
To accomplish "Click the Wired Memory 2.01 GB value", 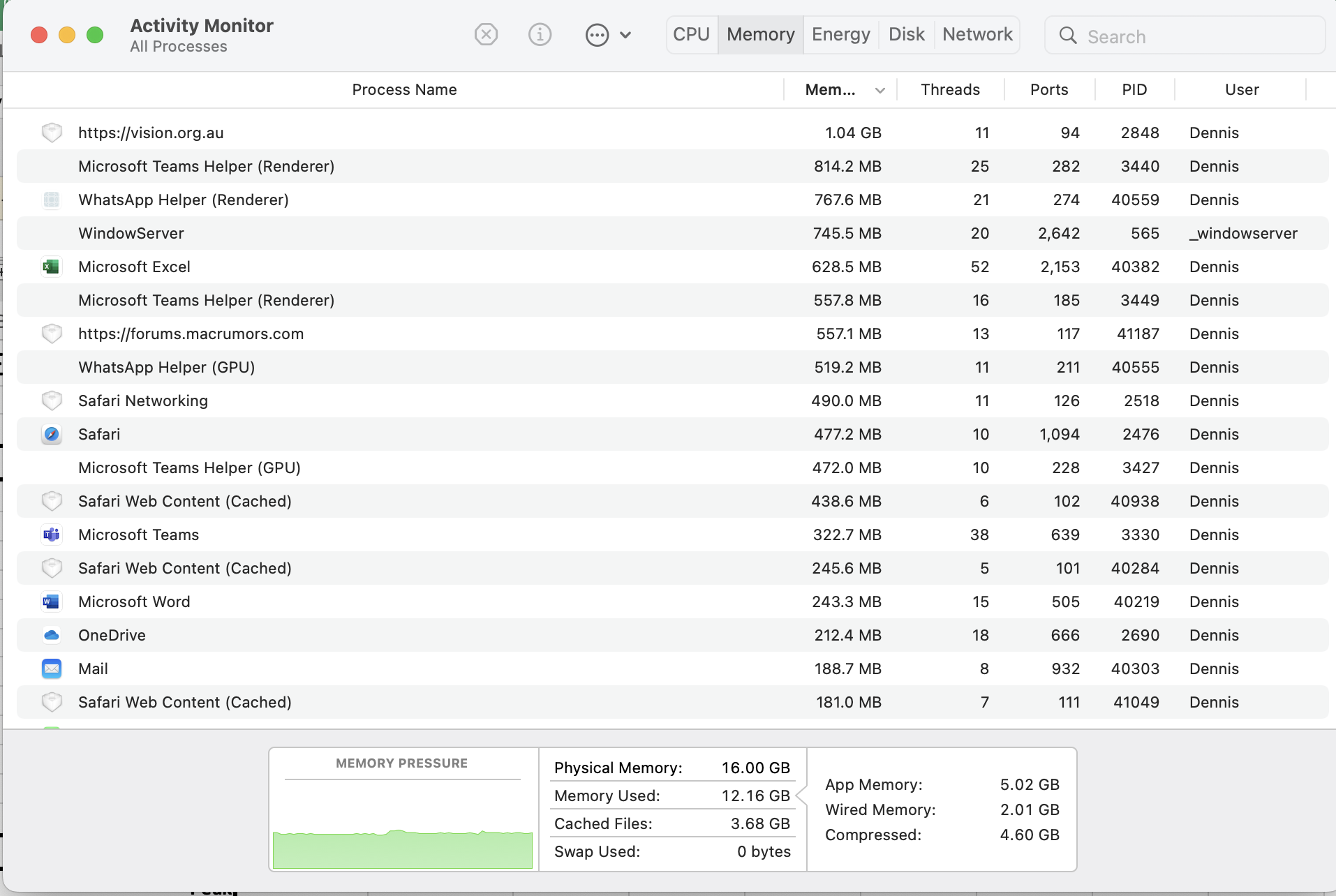I will tap(1030, 809).
